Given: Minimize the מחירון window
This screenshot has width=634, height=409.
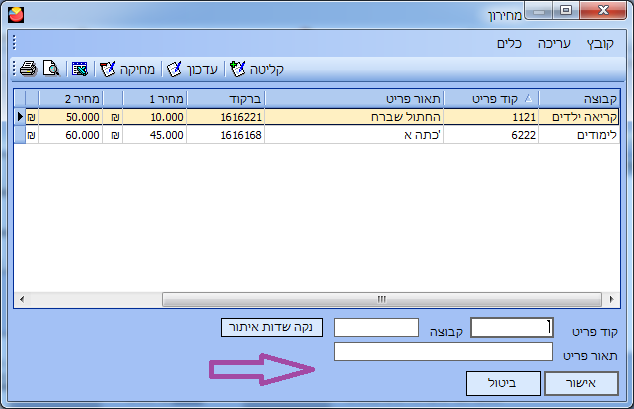Looking at the screenshot, I should pyautogui.click(x=539, y=11).
